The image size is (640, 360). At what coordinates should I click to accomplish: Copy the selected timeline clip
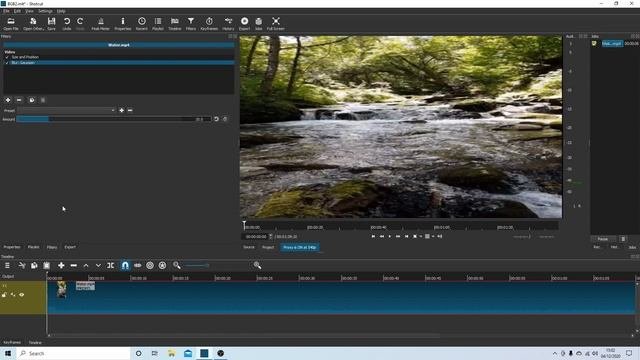tap(34, 265)
